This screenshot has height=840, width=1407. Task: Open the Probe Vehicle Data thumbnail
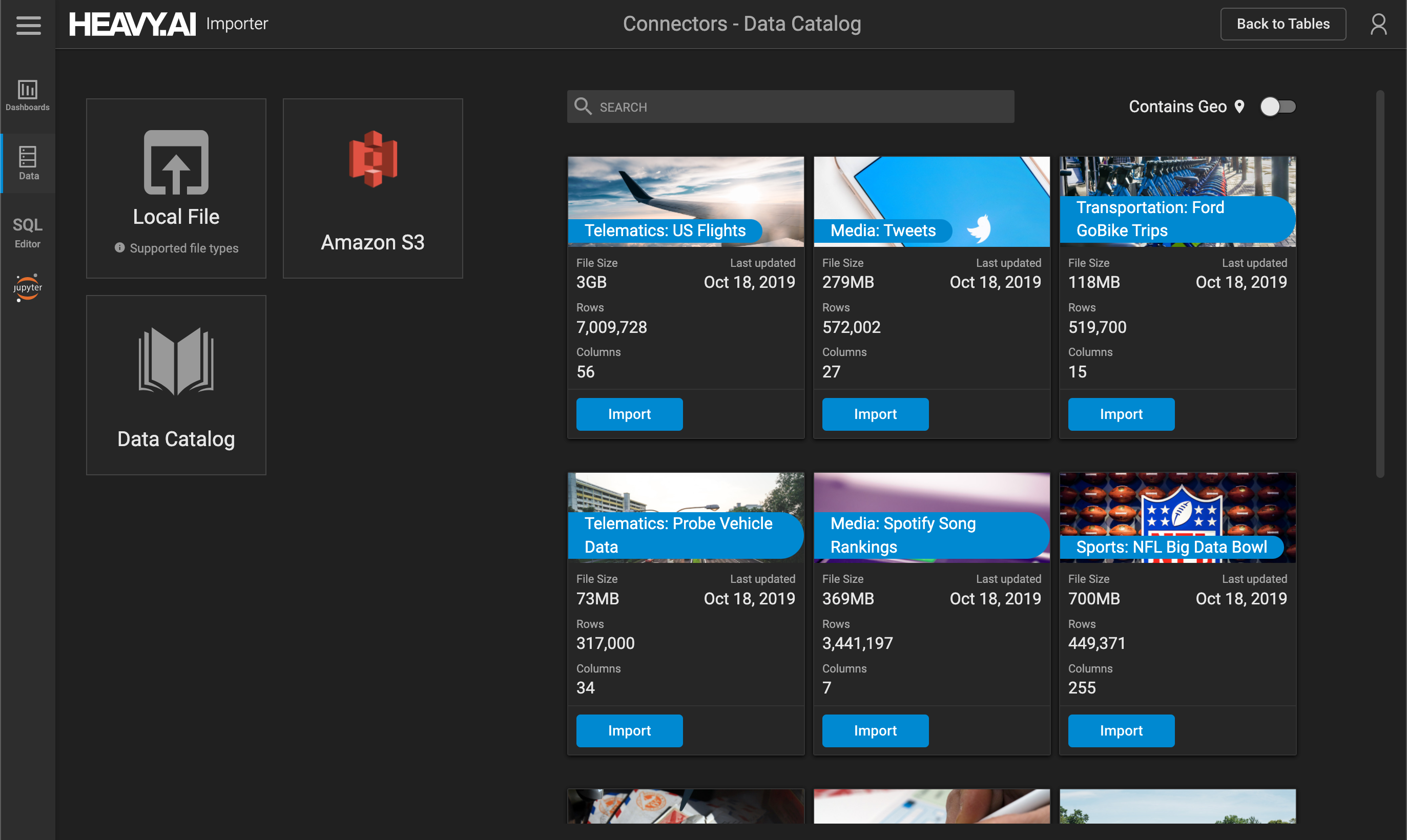coord(686,517)
